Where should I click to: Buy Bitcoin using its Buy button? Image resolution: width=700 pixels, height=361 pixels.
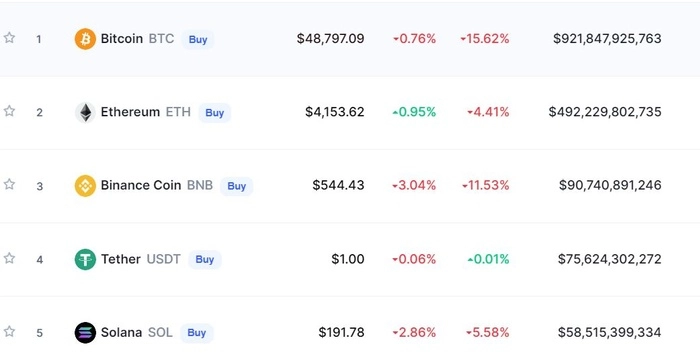pyautogui.click(x=198, y=39)
